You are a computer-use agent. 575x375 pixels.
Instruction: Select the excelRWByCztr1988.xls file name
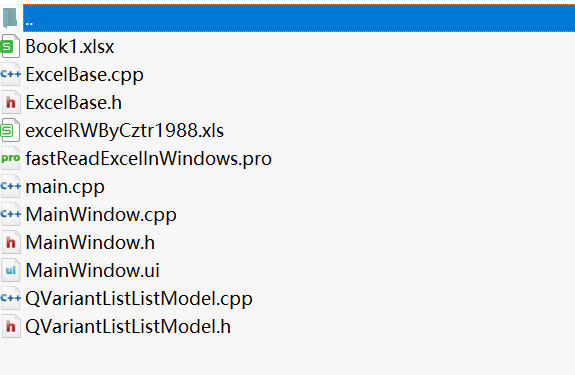[x=124, y=131]
